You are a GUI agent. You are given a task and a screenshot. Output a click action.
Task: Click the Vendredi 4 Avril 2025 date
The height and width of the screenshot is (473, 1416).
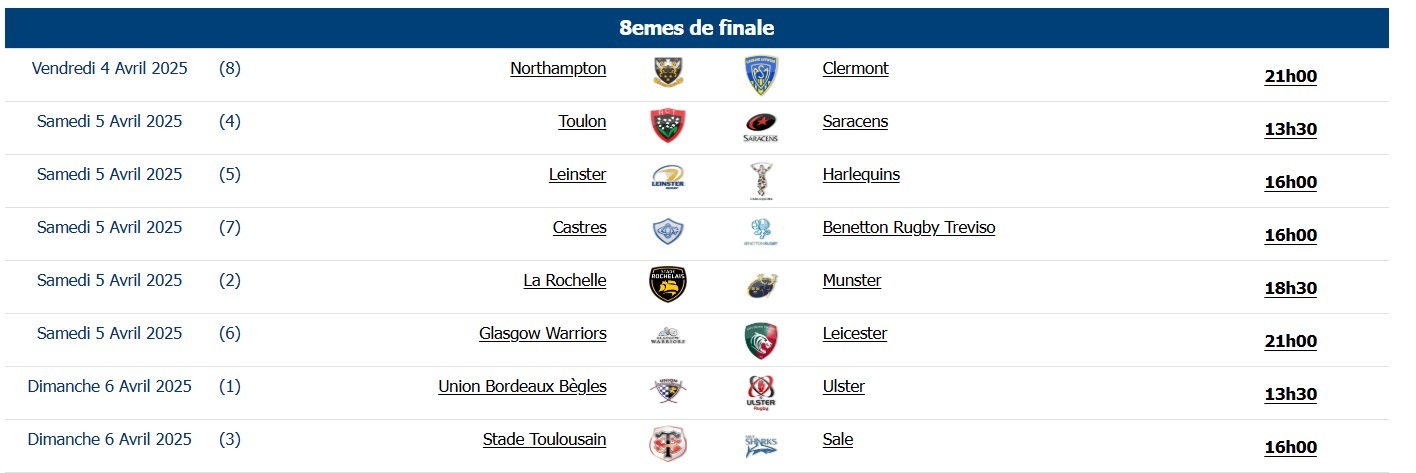pyautogui.click(x=110, y=68)
